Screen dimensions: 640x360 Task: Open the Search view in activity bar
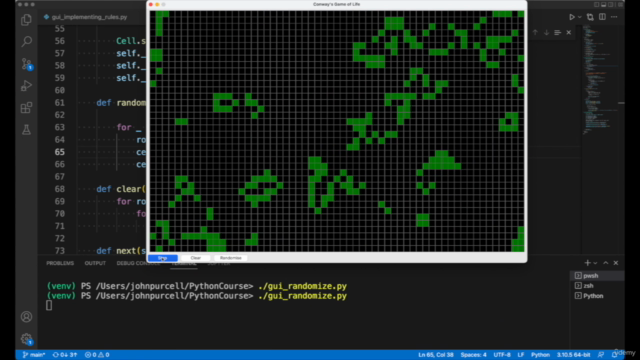point(27,41)
